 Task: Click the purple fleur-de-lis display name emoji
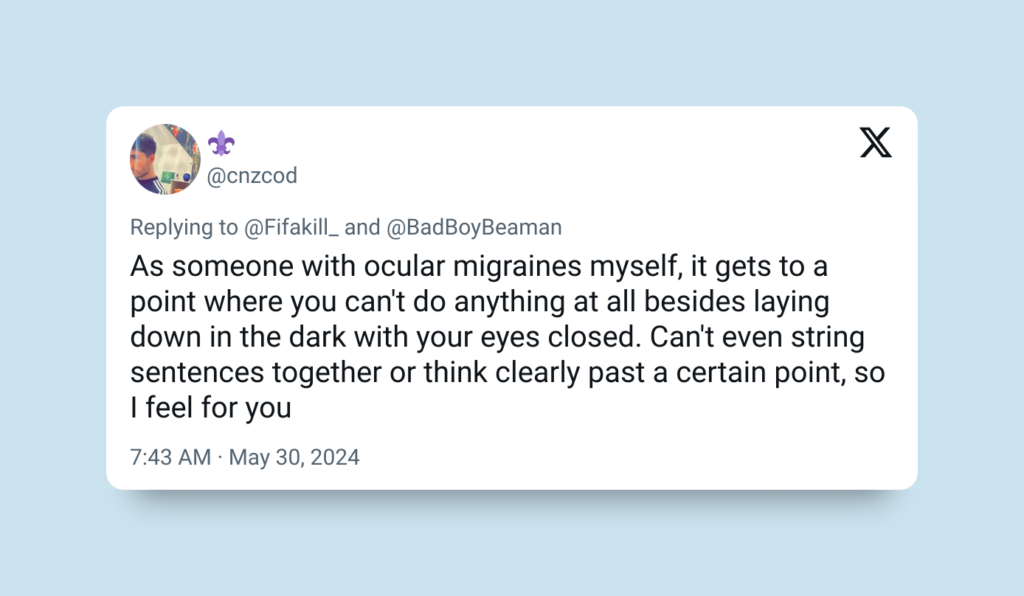[221, 143]
